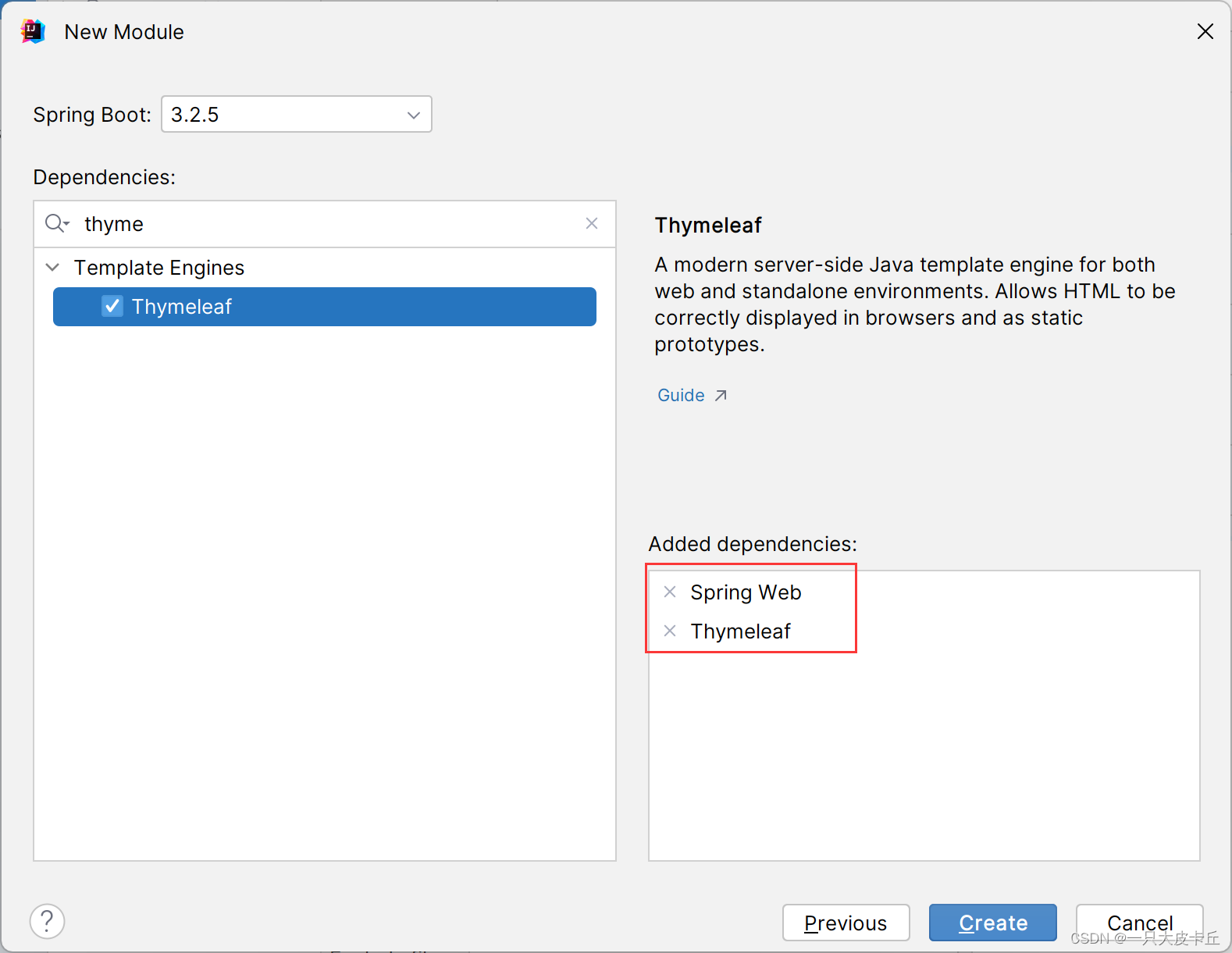Remove Thymeleaf from added dependencies

click(670, 631)
